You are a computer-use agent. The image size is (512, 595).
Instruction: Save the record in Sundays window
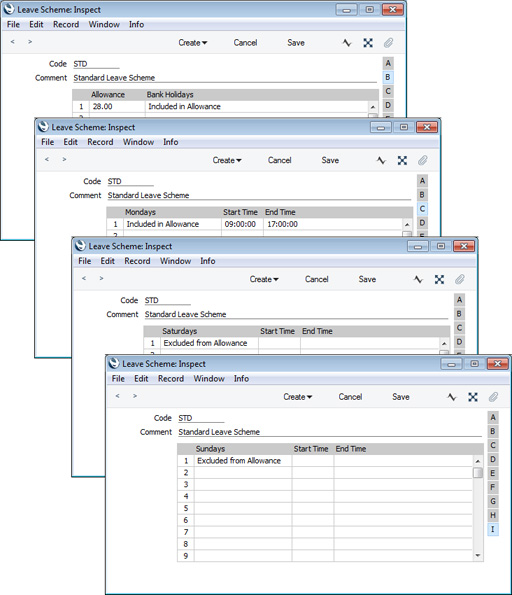click(x=401, y=397)
